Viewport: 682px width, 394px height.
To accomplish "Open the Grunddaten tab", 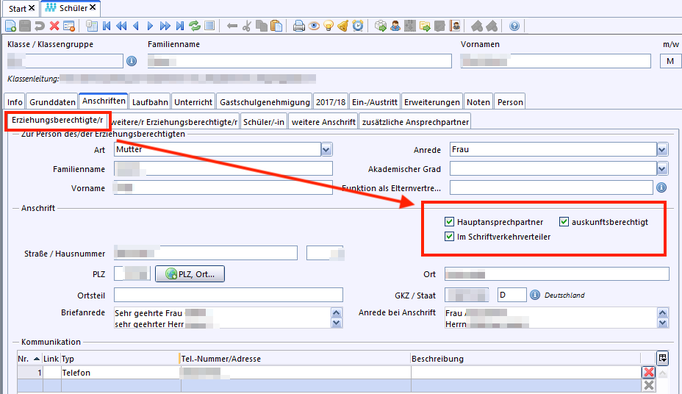I will [52, 102].
